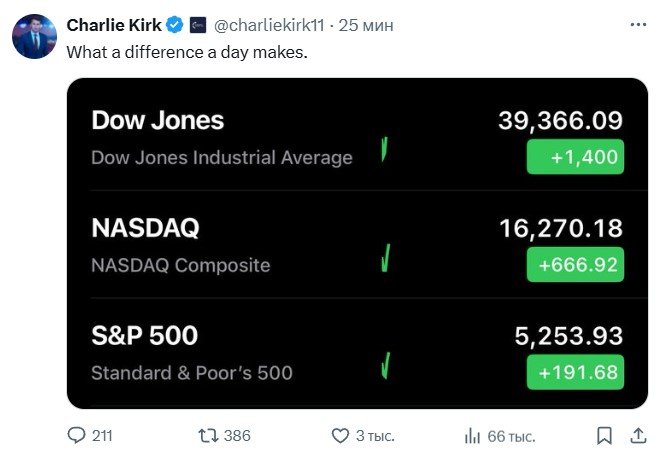Open view analytics bar chart icon
The width and height of the screenshot is (663, 456).
[473, 436]
